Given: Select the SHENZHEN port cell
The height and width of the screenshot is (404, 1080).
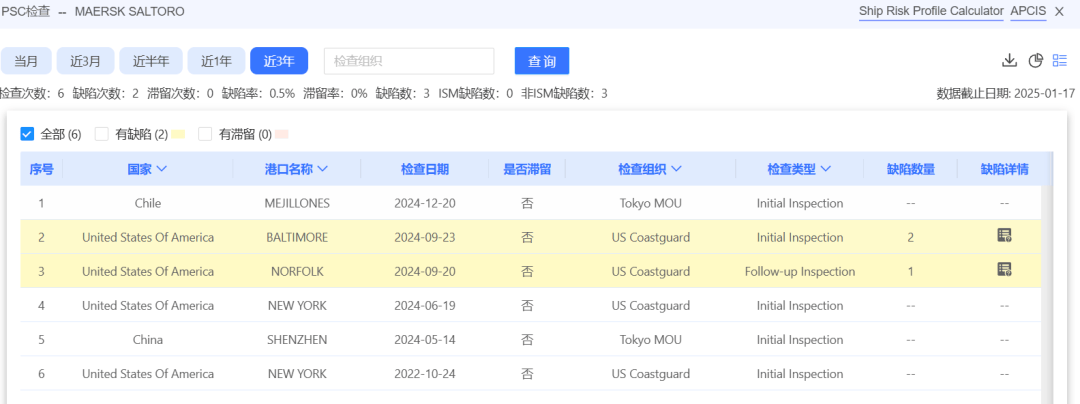Looking at the screenshot, I should pos(297,339).
